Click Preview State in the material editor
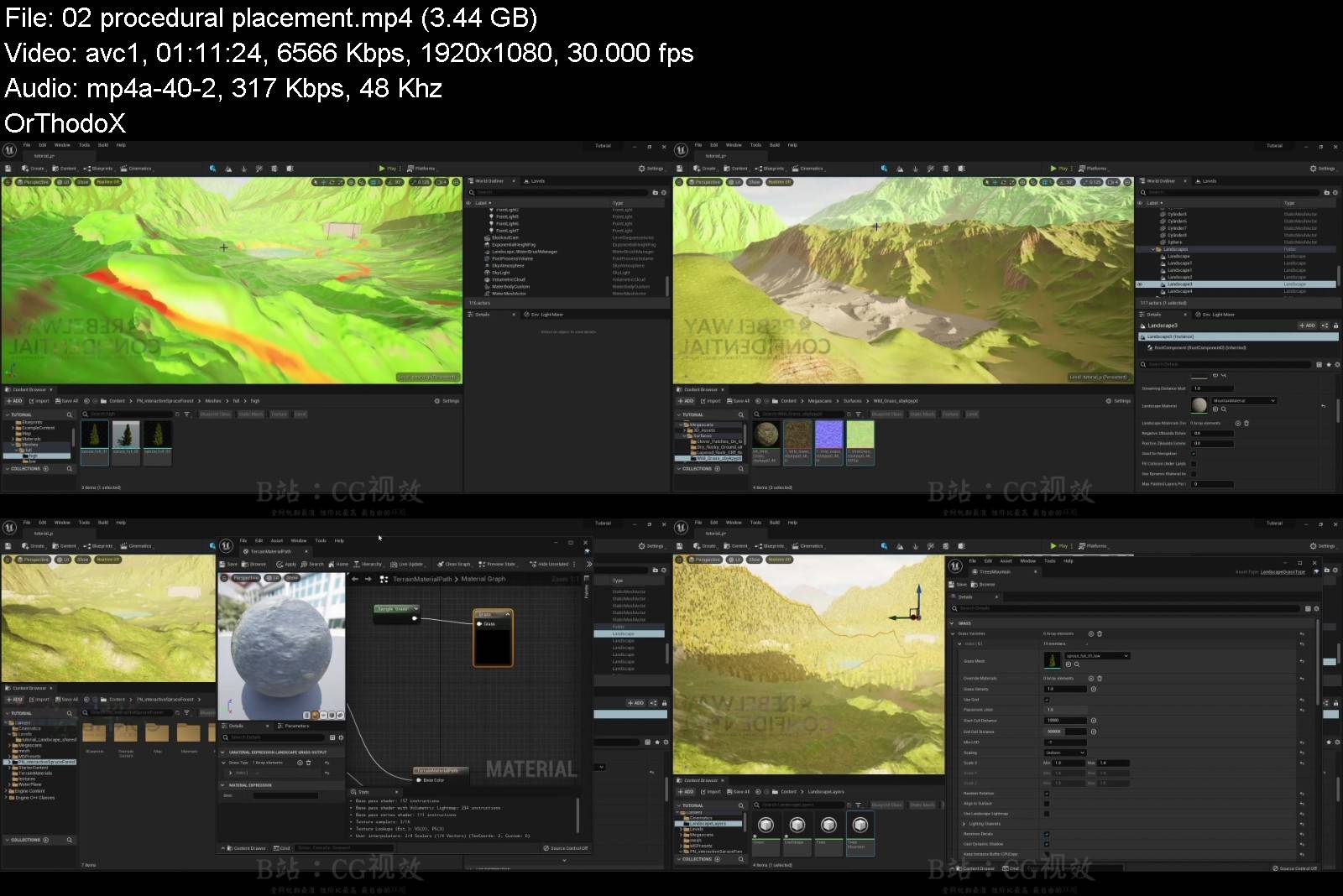 pos(497,565)
